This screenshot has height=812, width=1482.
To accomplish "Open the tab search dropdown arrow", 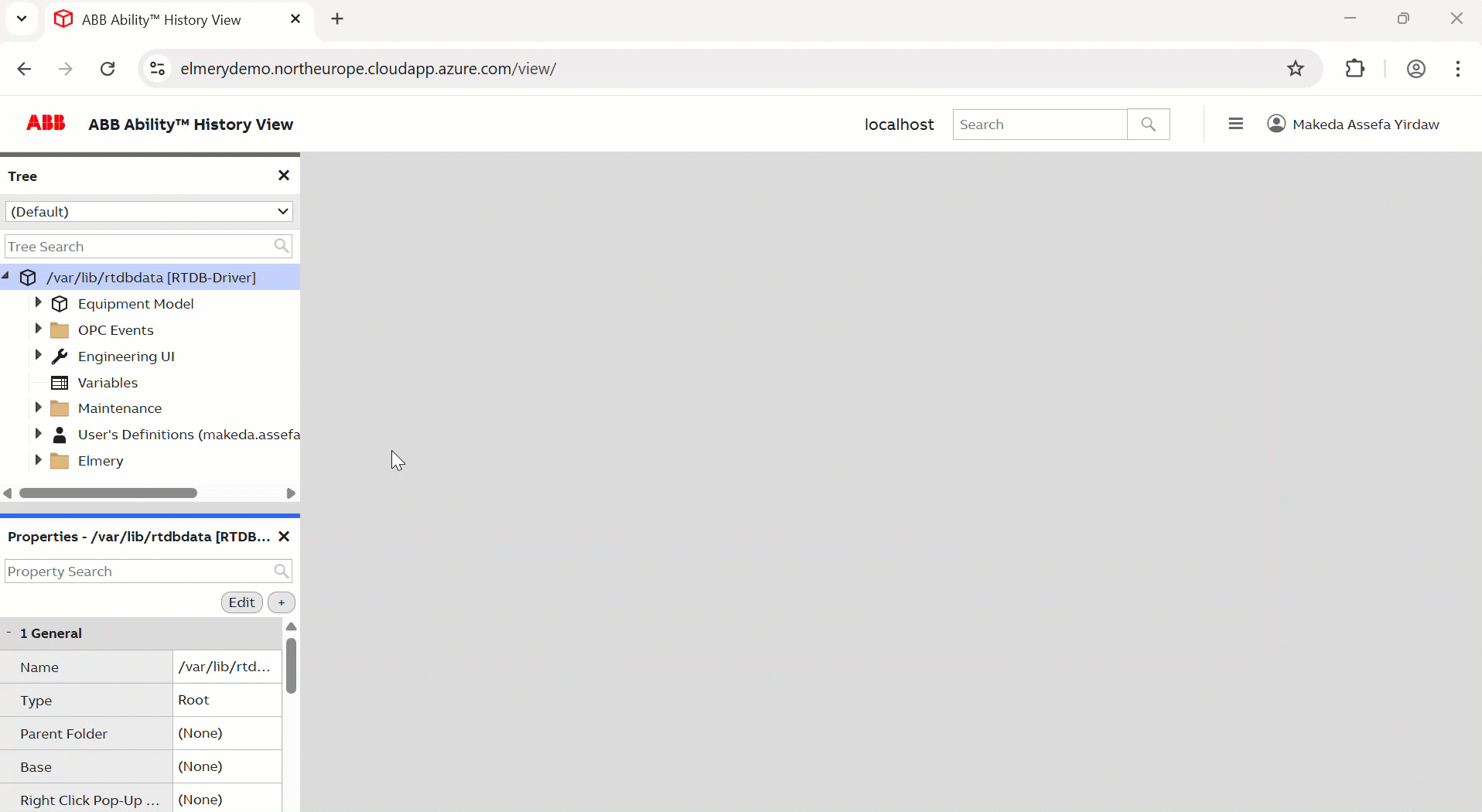I will click(22, 19).
